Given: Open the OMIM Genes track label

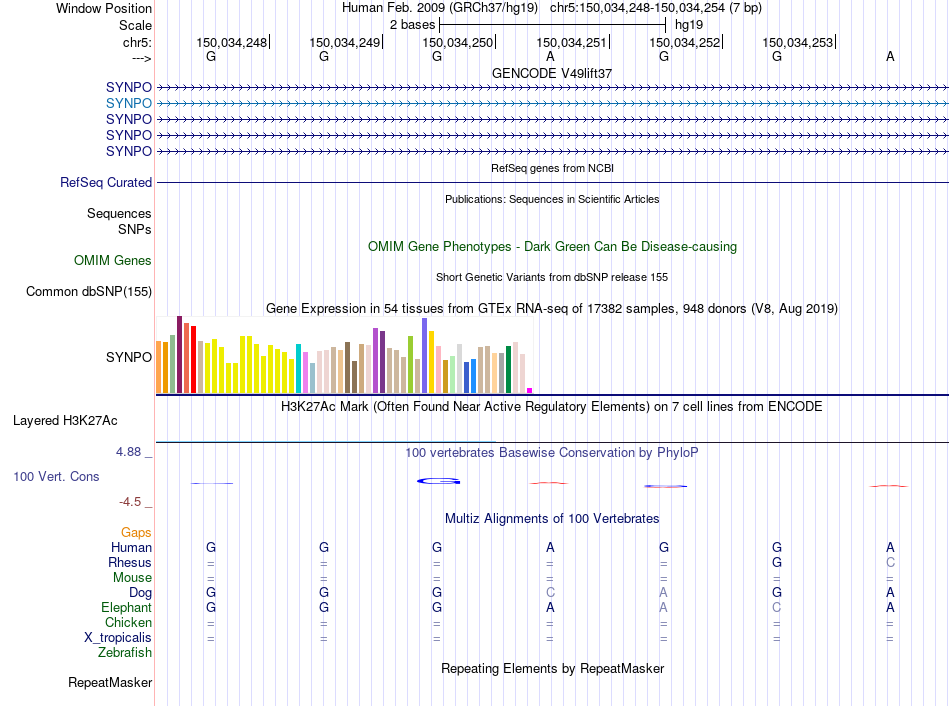Looking at the screenshot, I should coord(113,261).
